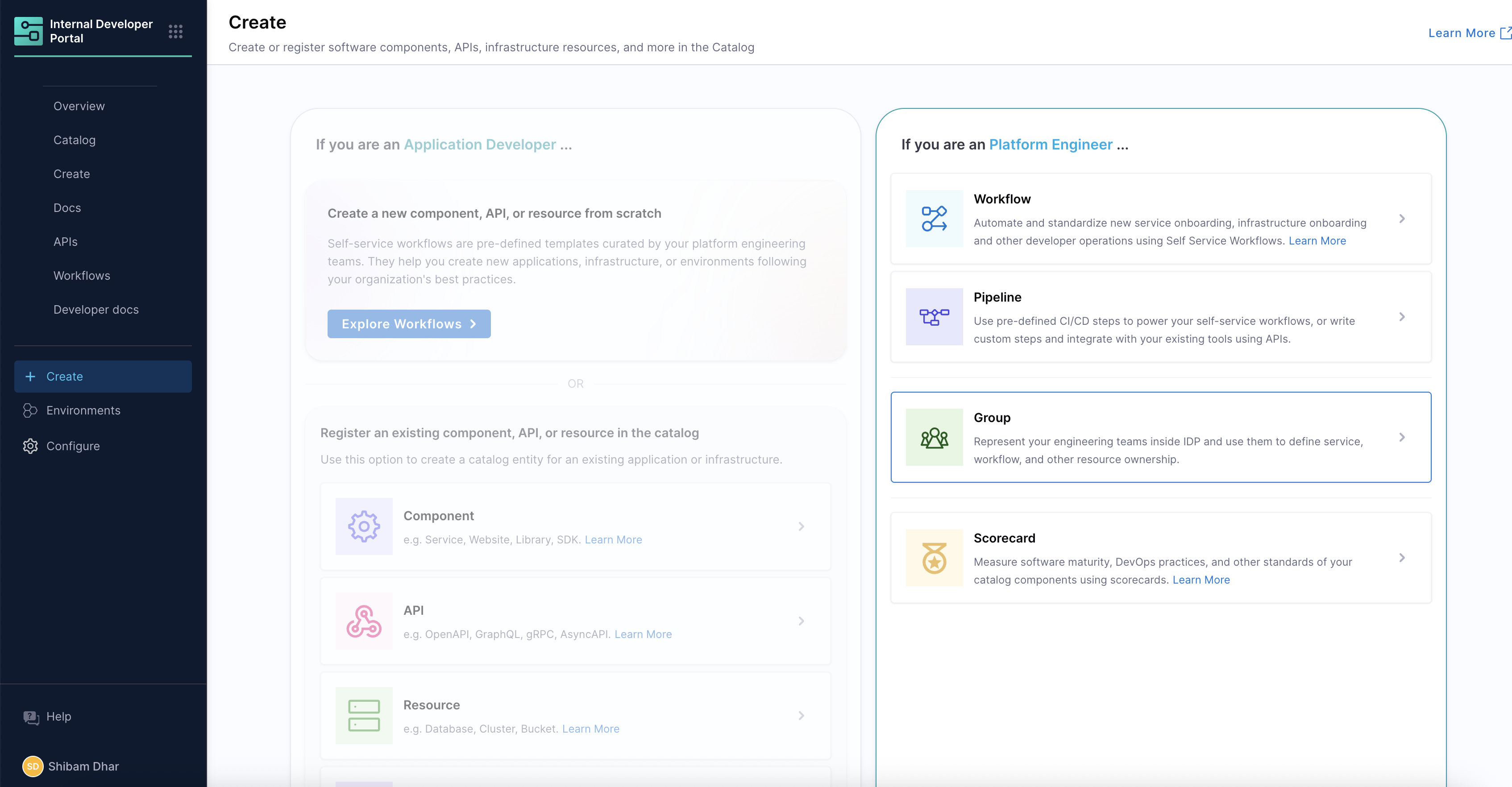Viewport: 1512px width, 787px height.
Task: Open the Component entry chevron
Action: click(x=802, y=526)
